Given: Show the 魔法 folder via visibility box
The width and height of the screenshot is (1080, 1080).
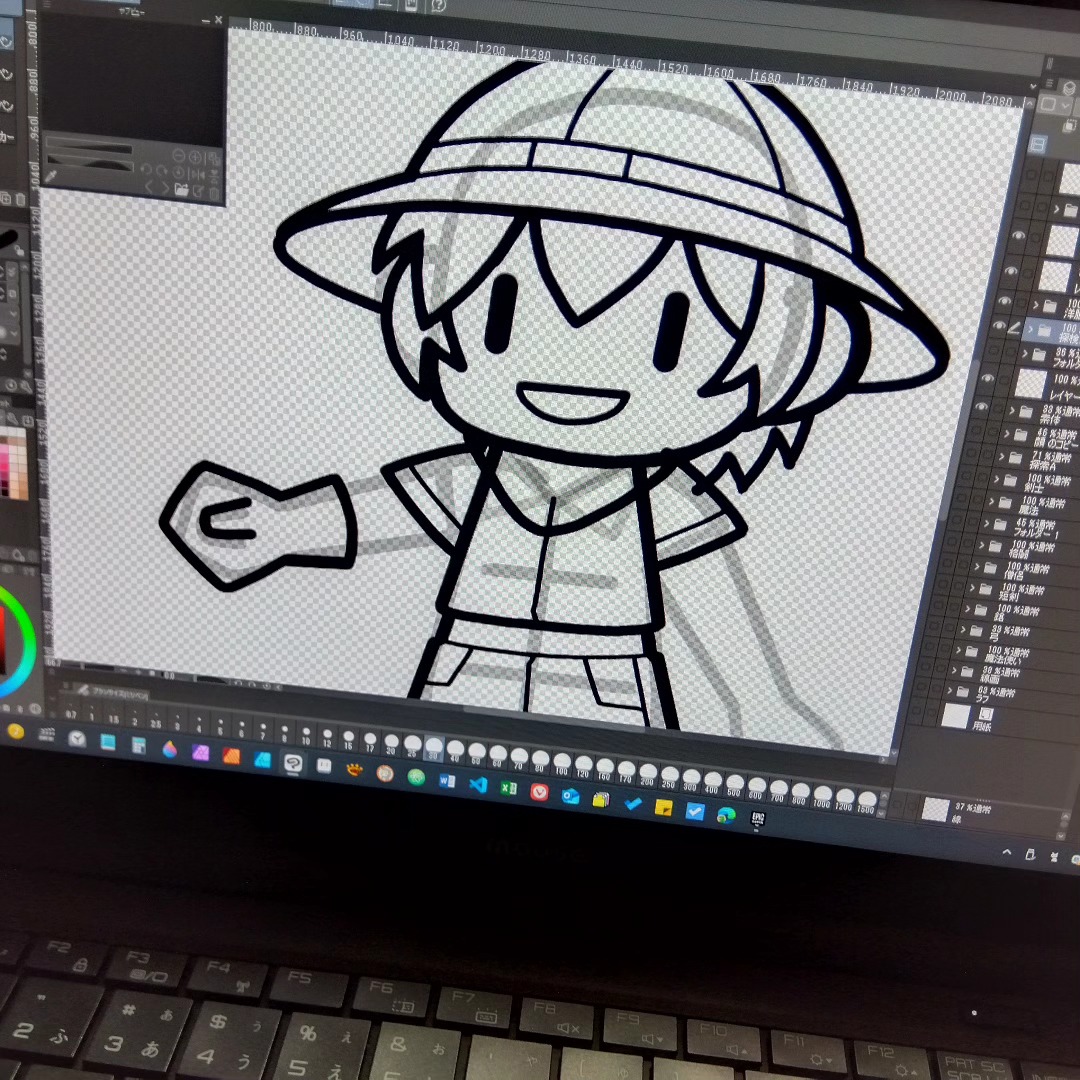Looking at the screenshot, I should coord(960,498).
